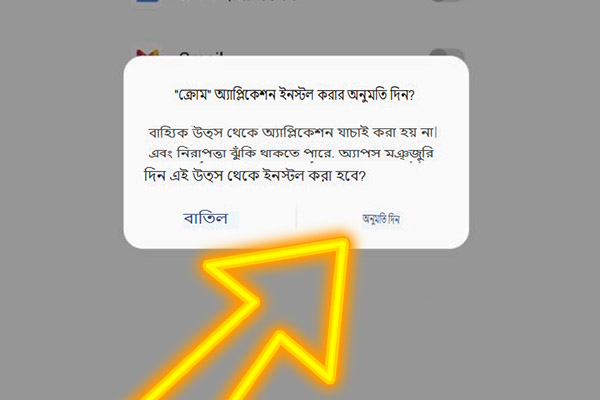Tap the বাতিল cancel button
This screenshot has width=600, height=400.
tap(206, 219)
